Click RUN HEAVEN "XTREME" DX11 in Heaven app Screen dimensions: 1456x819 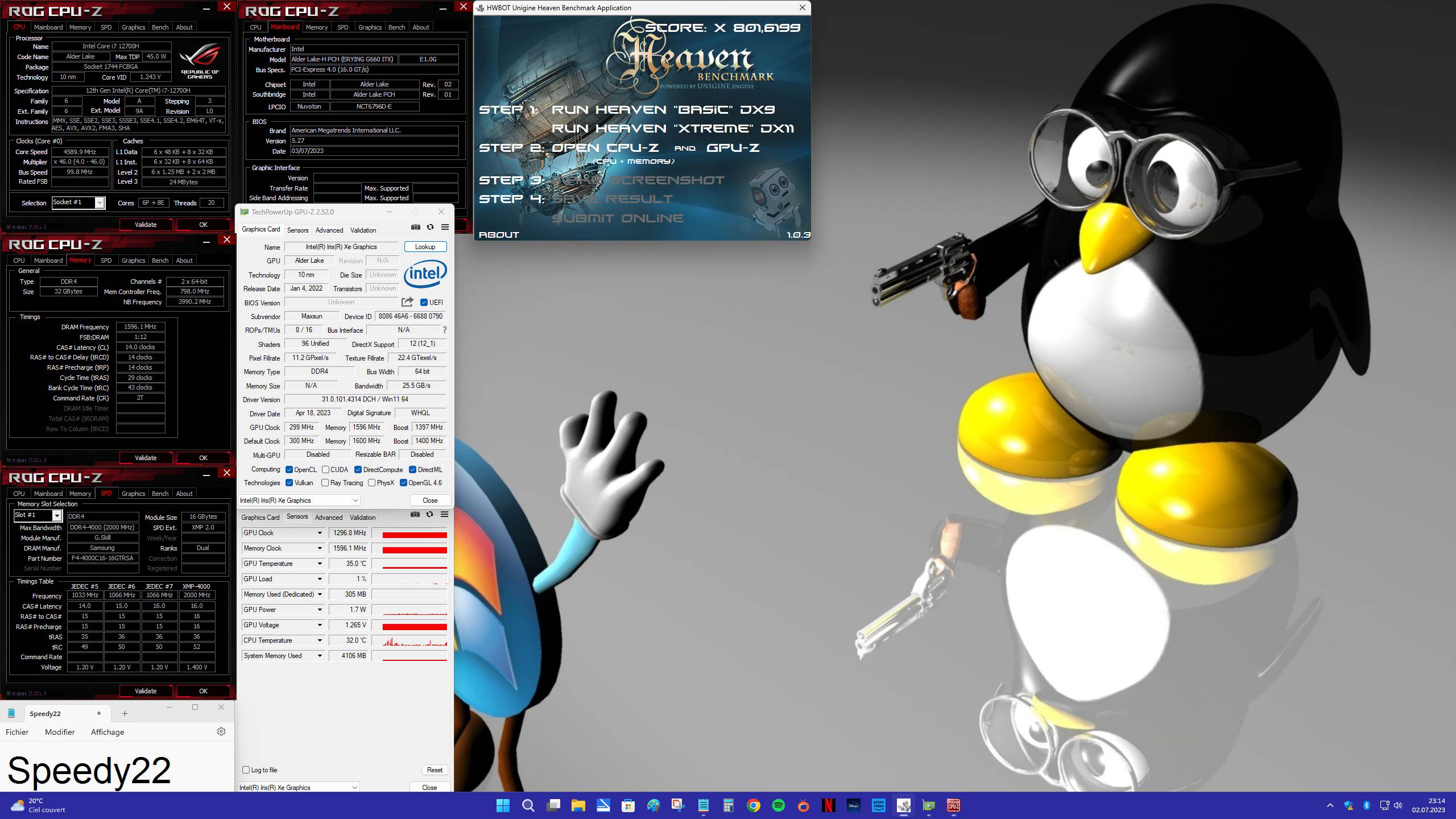coord(672,129)
